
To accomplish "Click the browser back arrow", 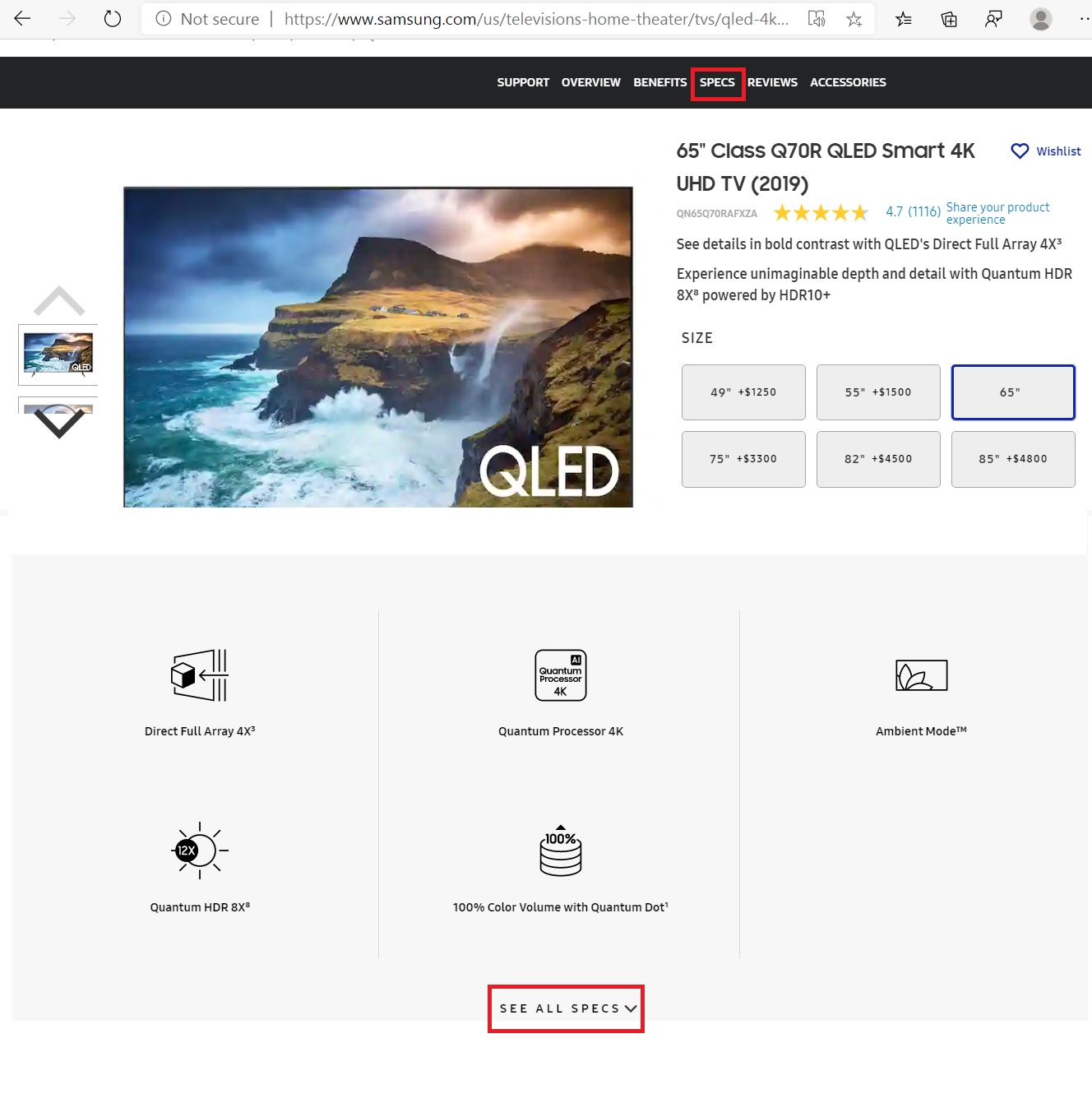I will [x=22, y=19].
